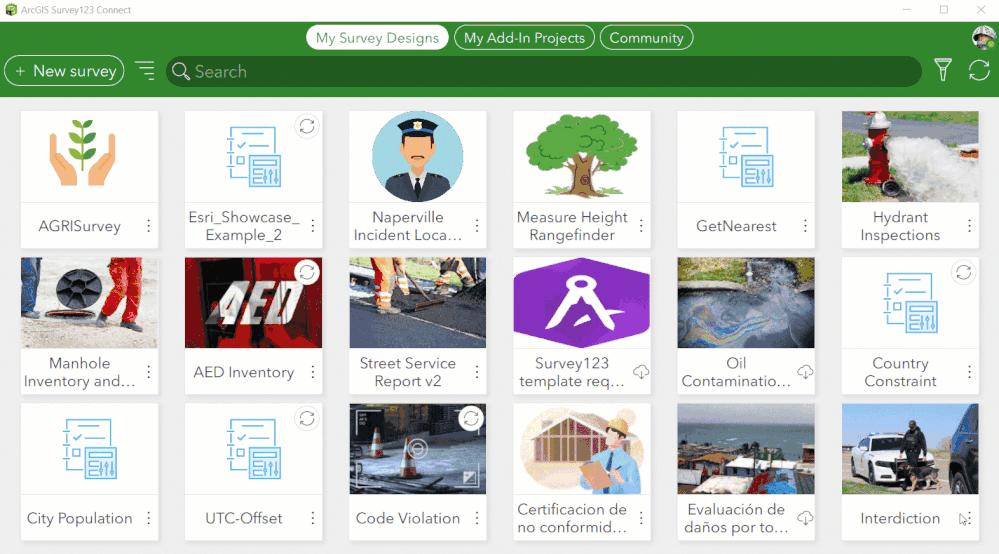Open the Evaluación de daños thumbnail
The height and width of the screenshot is (554, 999).
click(746, 449)
